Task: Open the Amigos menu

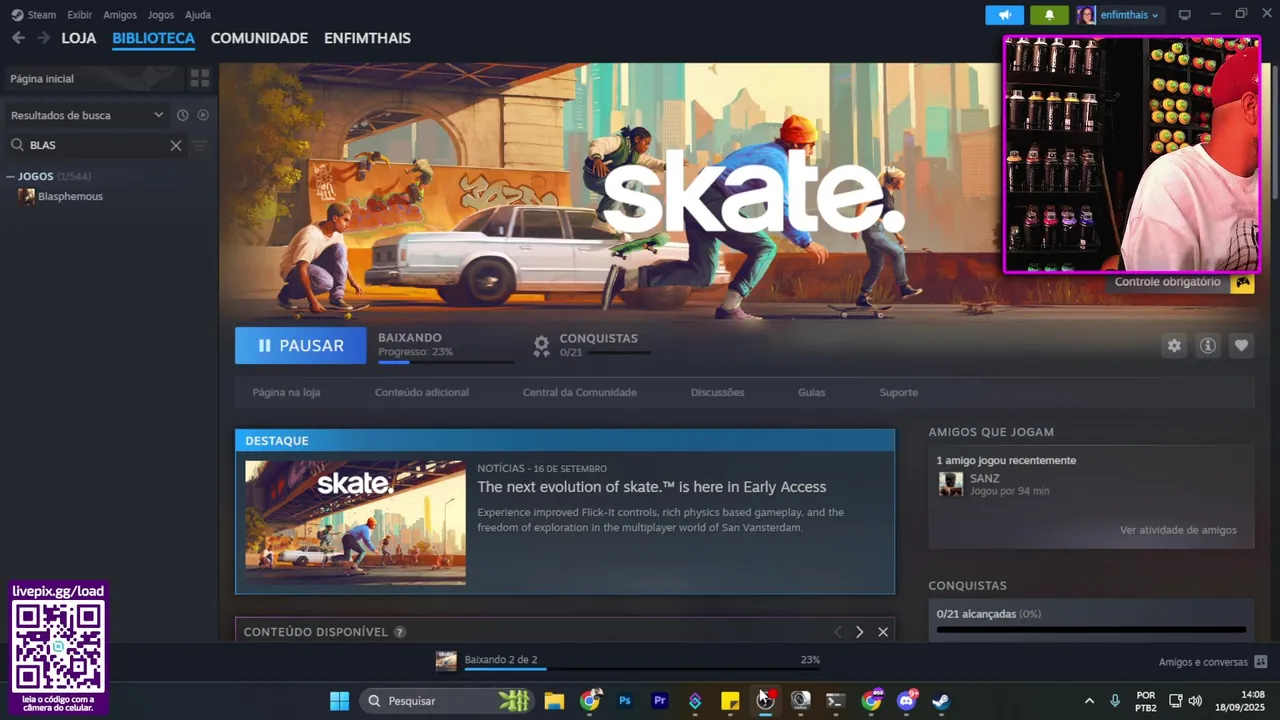Action: [120, 15]
